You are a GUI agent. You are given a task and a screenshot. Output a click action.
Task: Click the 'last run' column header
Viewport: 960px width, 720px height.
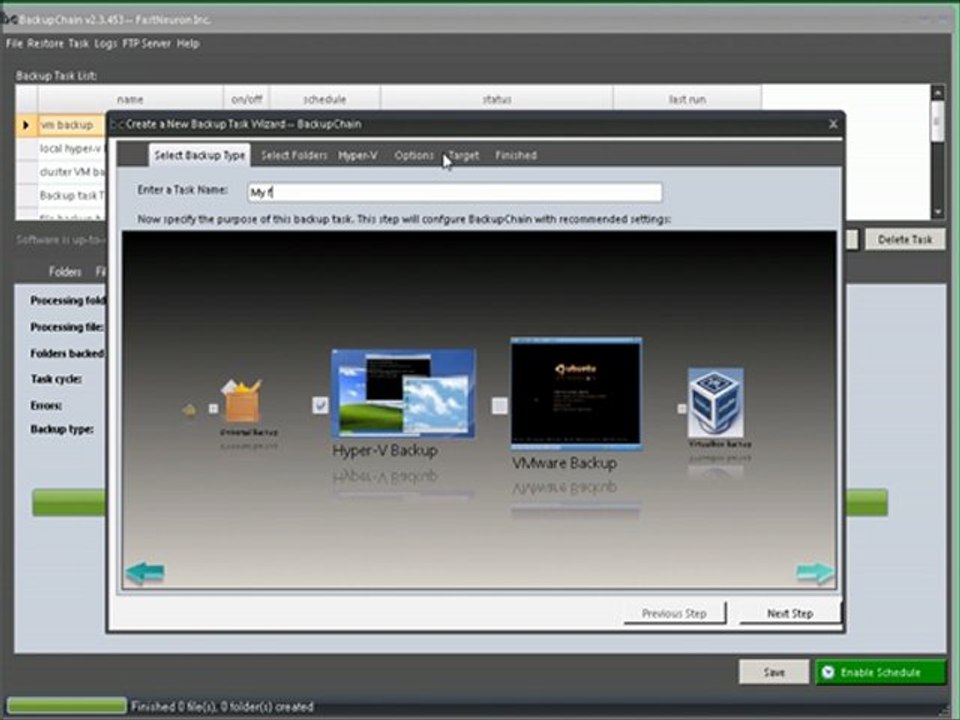[x=687, y=99]
